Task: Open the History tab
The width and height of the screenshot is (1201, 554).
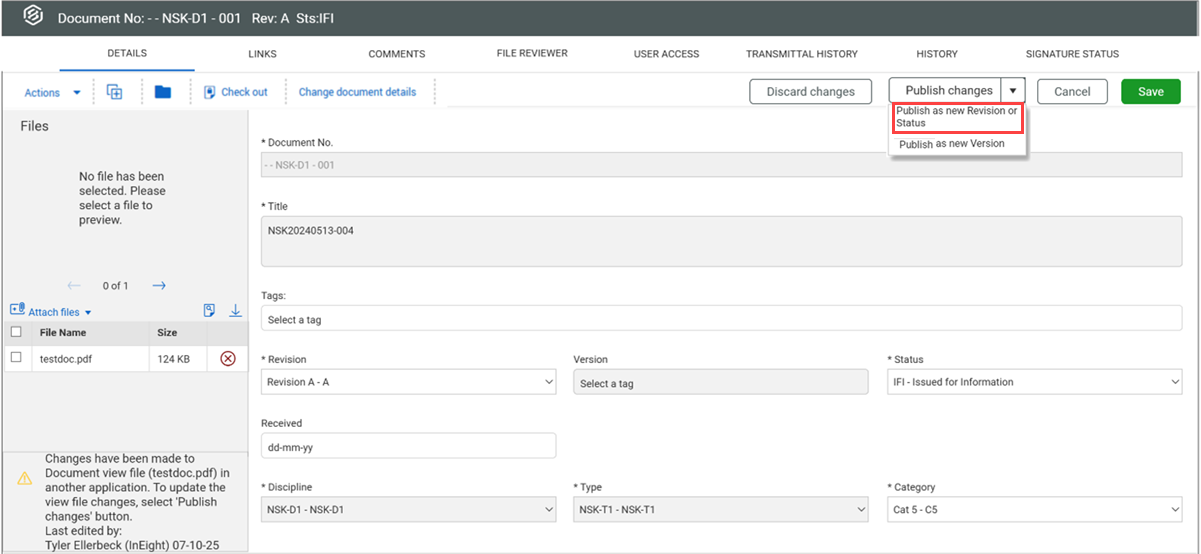Action: [x=937, y=54]
